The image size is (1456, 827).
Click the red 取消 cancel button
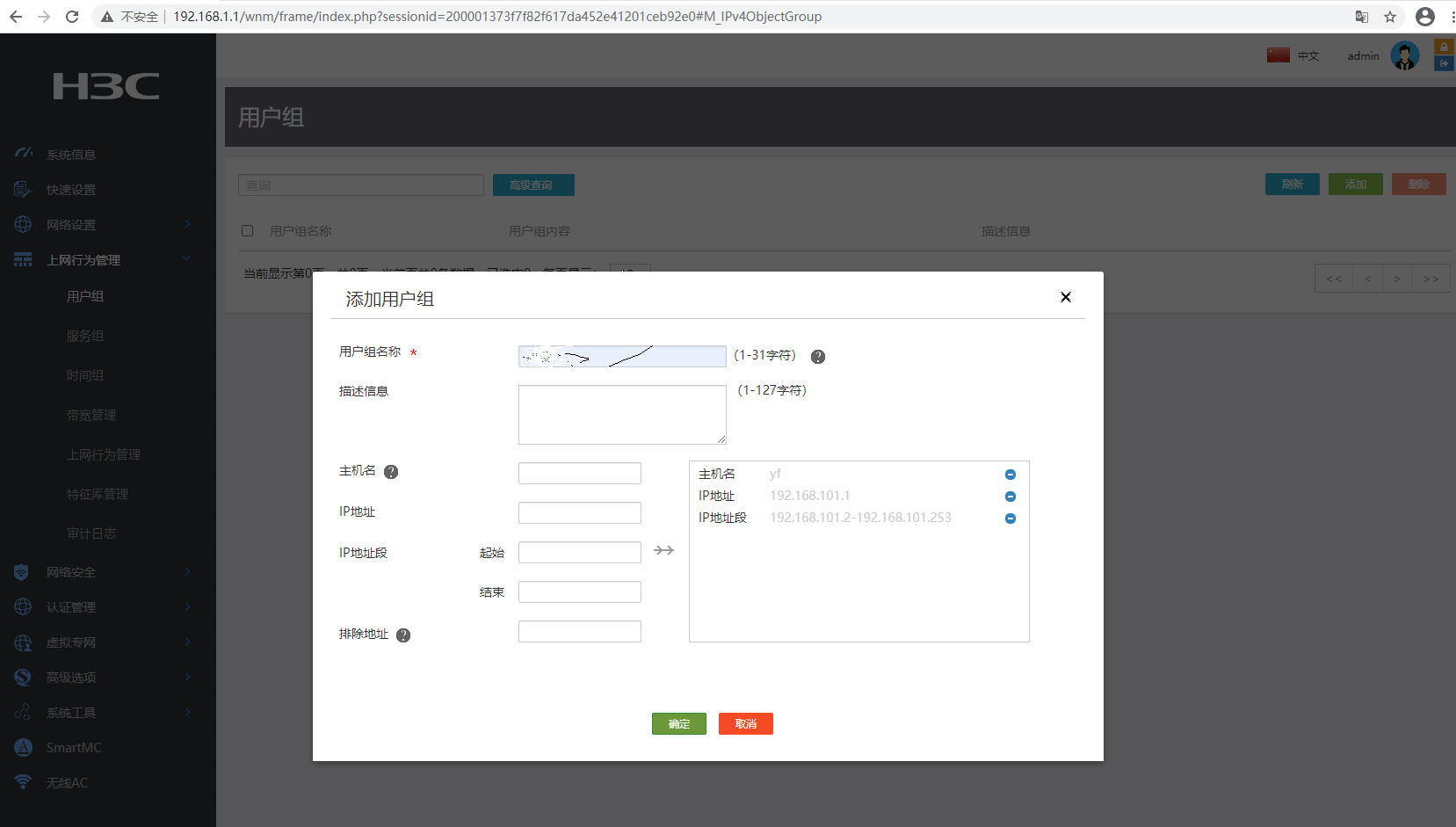(745, 724)
